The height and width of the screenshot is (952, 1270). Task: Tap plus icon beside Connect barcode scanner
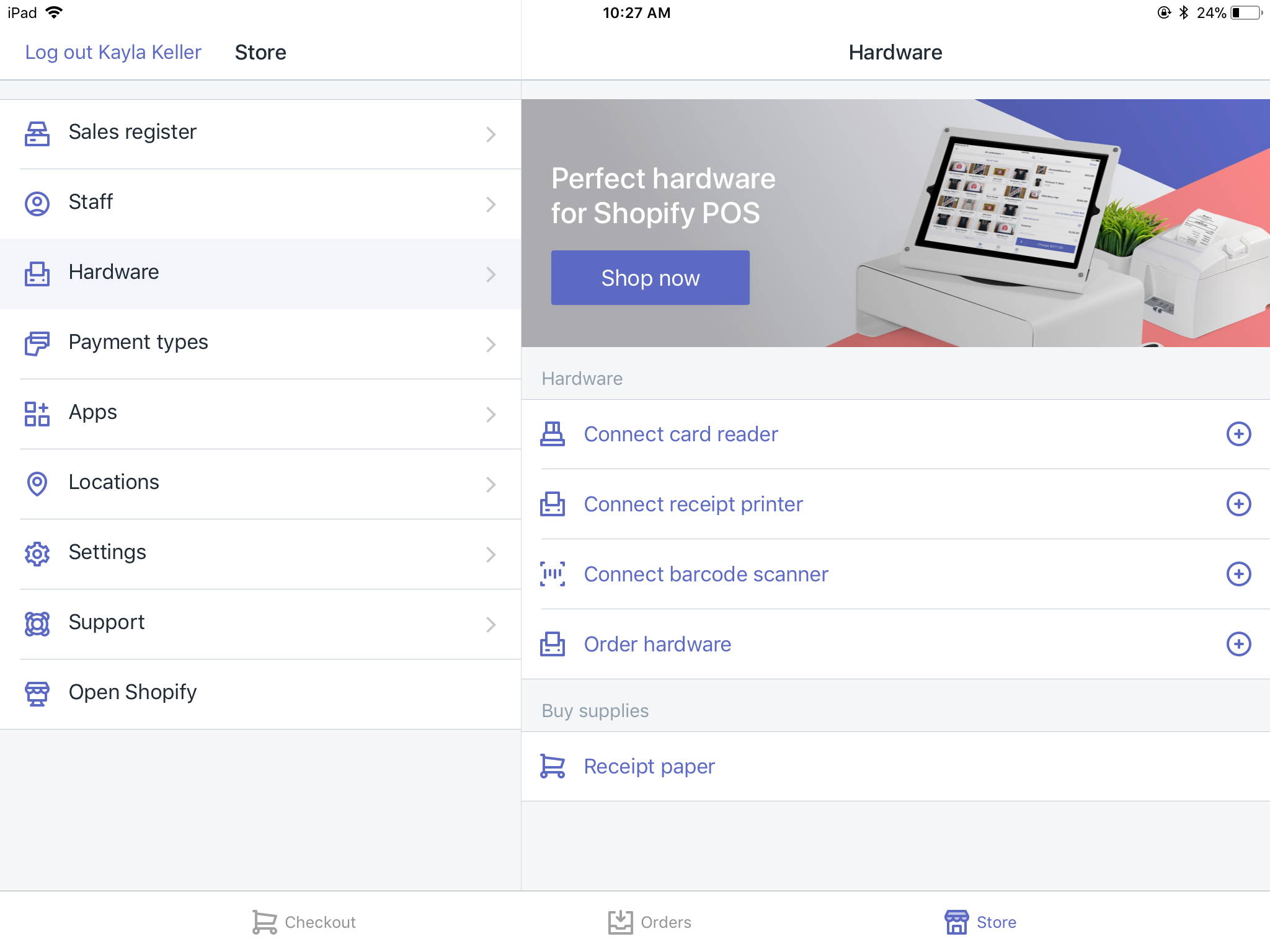pos(1238,574)
